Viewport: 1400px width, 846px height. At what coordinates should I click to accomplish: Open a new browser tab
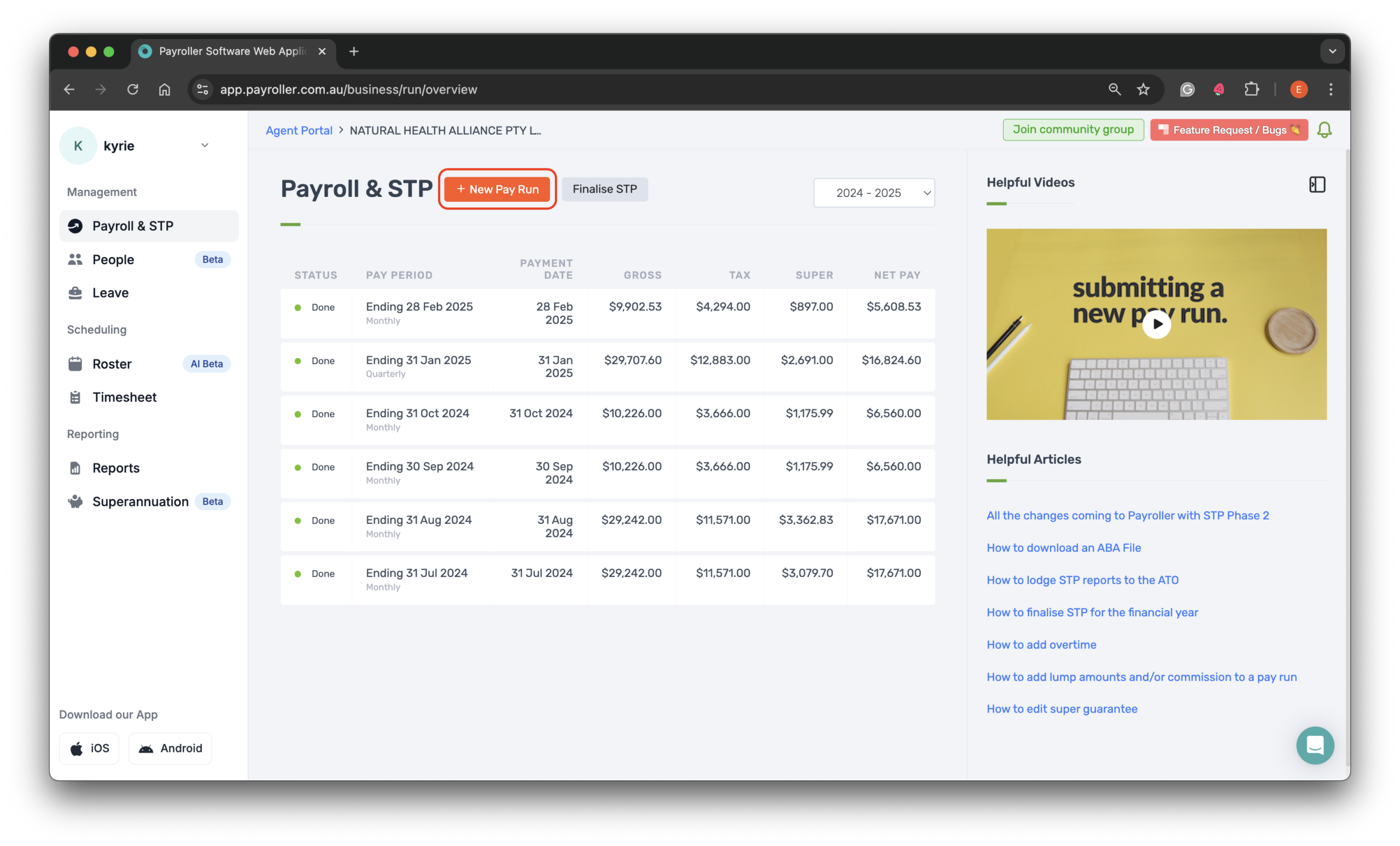[353, 51]
